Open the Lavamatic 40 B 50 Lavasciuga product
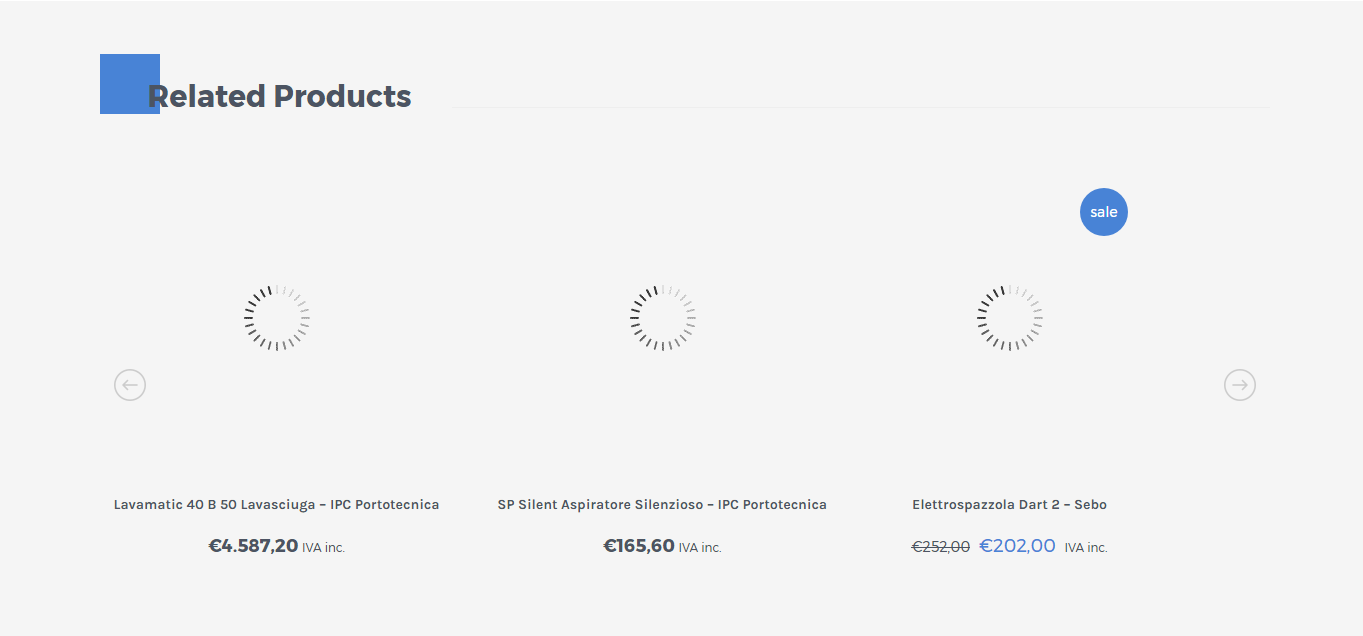 tap(276, 505)
